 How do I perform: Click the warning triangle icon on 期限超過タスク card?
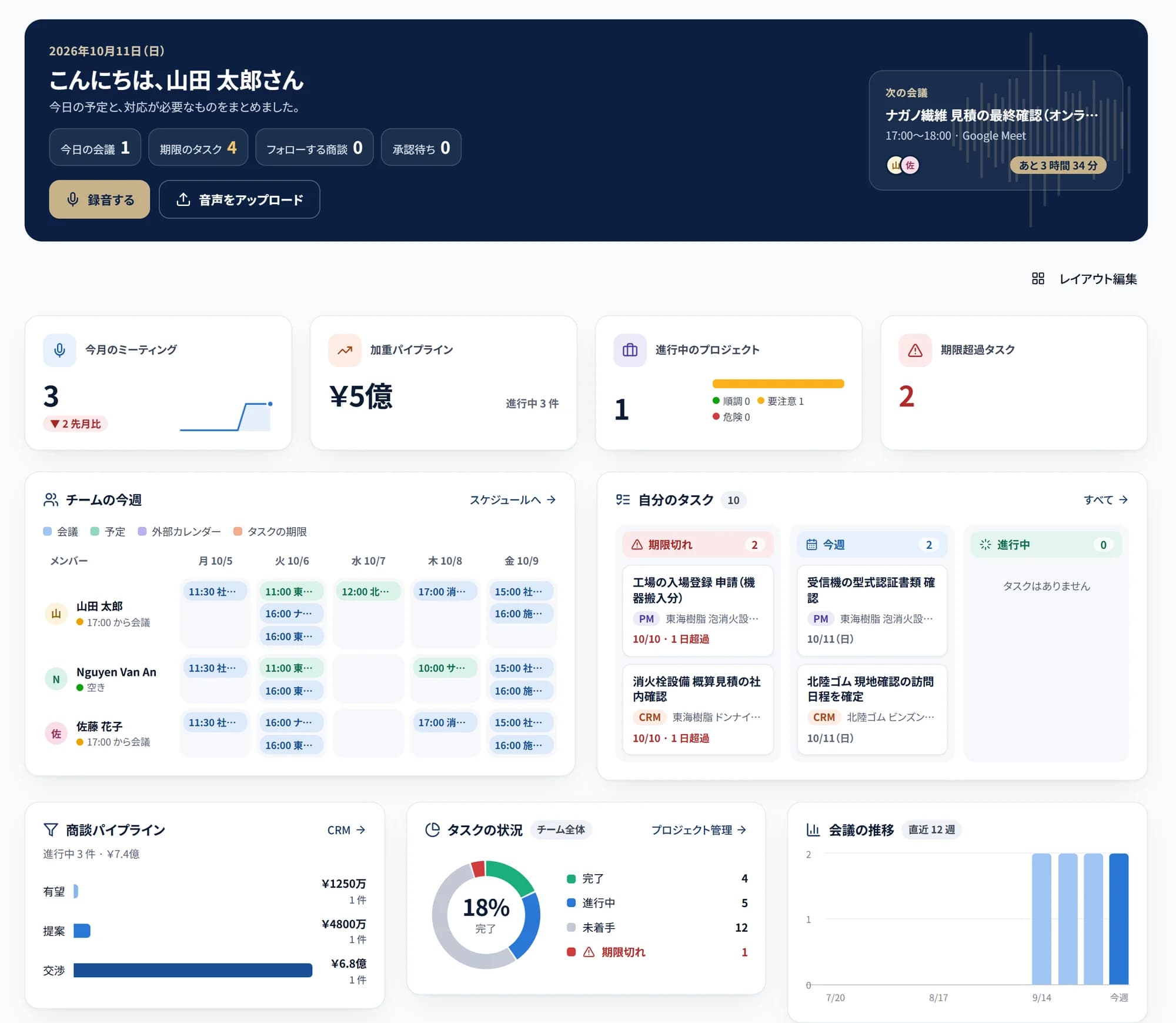coord(915,350)
